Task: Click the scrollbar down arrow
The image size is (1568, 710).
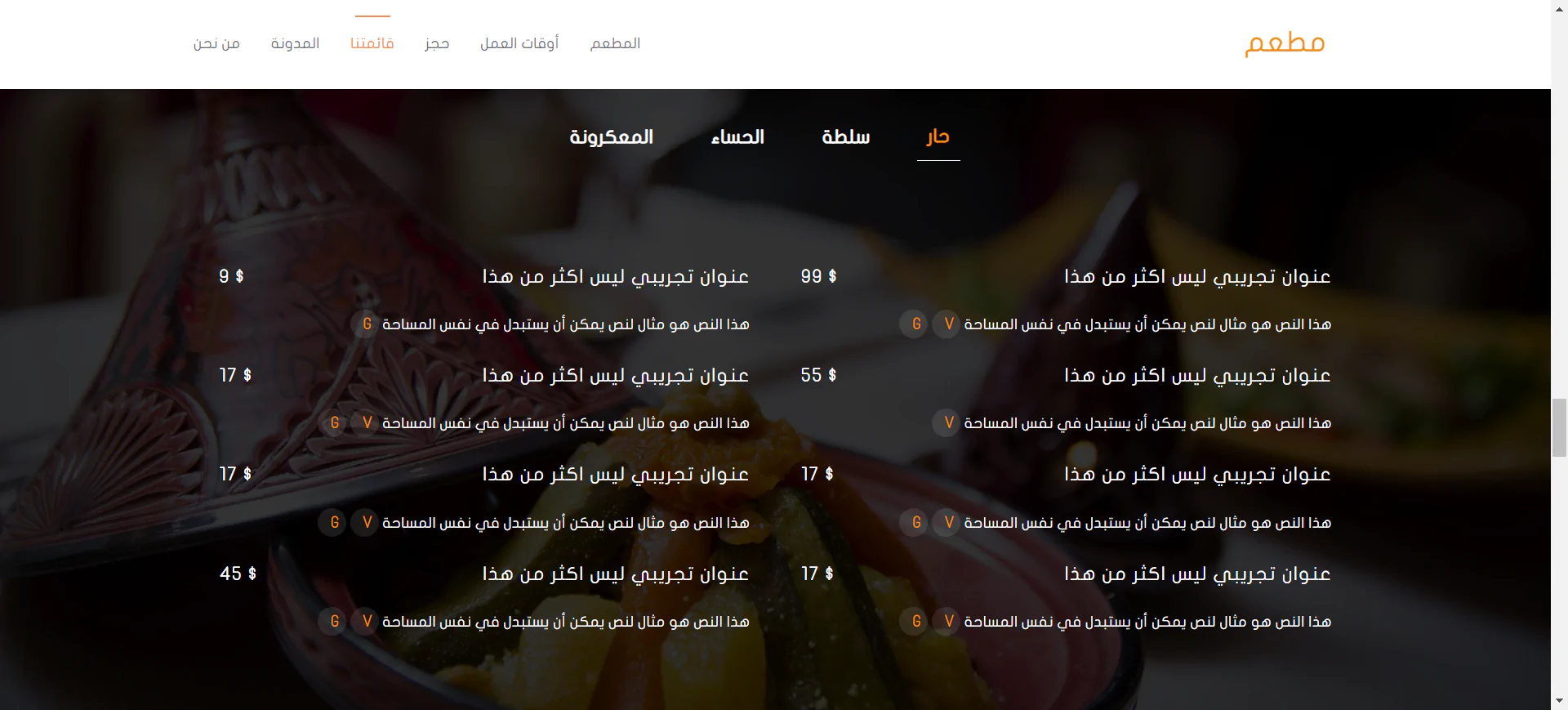Action: tap(1559, 701)
